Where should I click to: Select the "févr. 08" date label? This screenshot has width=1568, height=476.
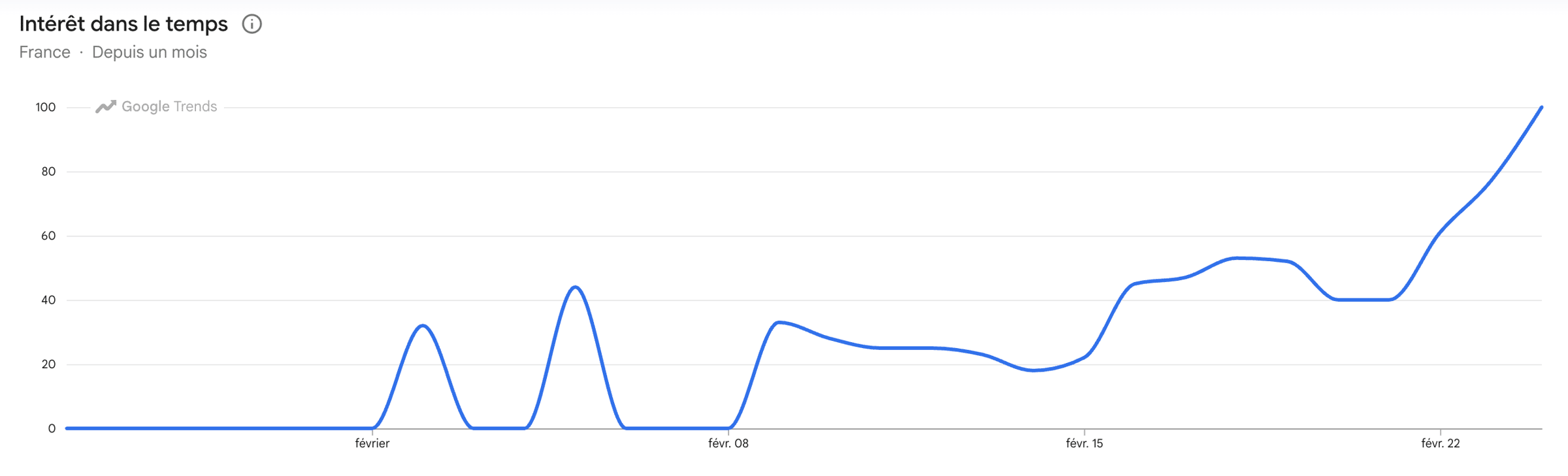click(x=728, y=443)
